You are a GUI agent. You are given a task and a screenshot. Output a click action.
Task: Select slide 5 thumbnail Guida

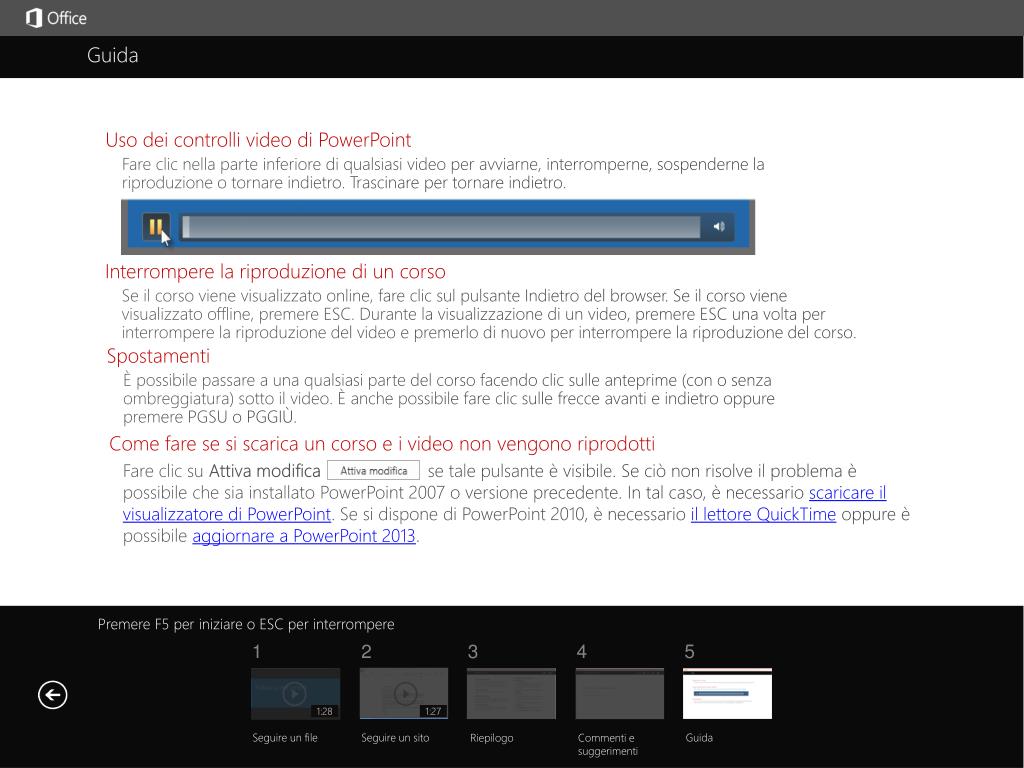click(728, 694)
